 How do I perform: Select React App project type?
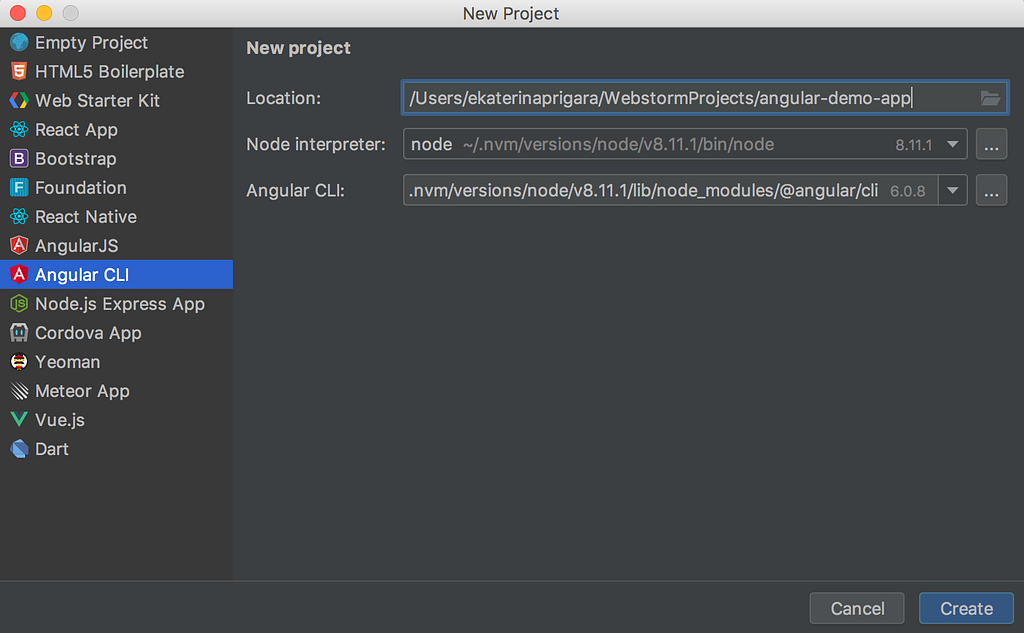coord(76,130)
